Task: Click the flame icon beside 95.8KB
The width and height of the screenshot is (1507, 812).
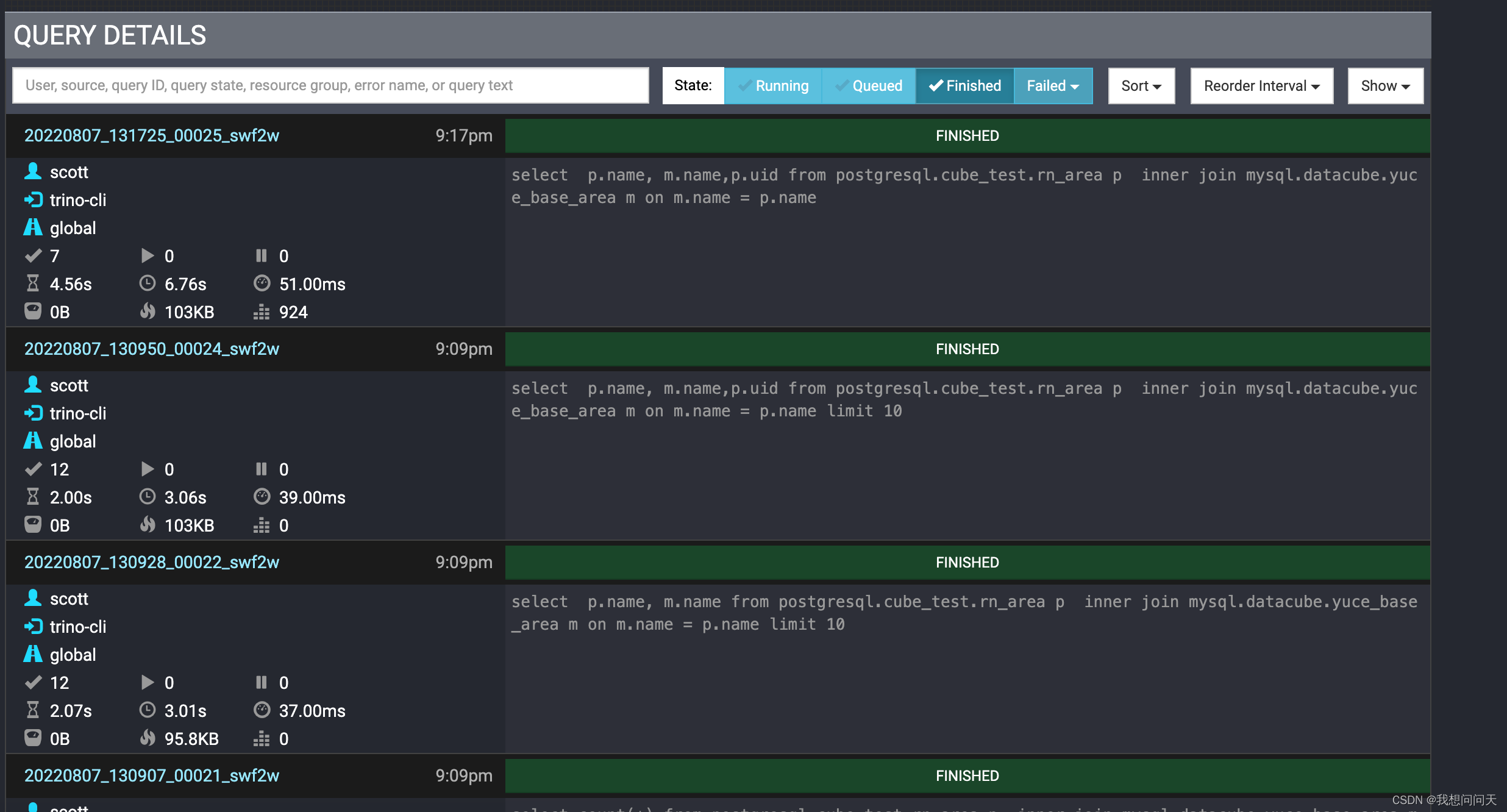Action: pyautogui.click(x=147, y=738)
